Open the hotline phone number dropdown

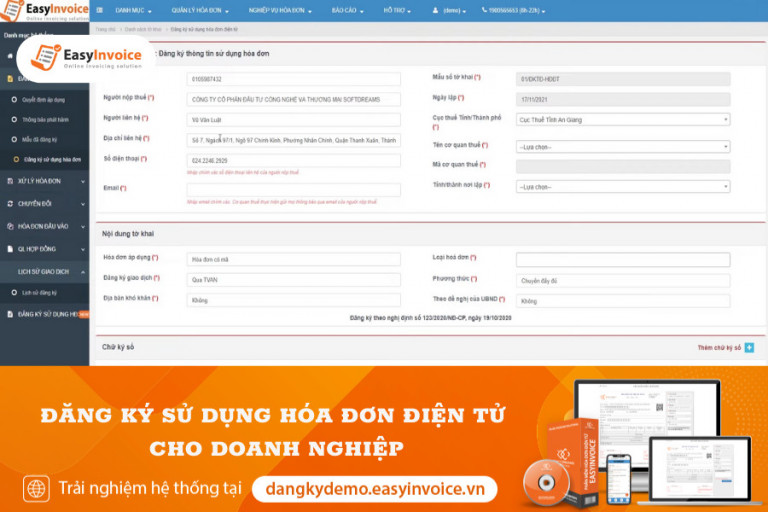[x=513, y=10]
